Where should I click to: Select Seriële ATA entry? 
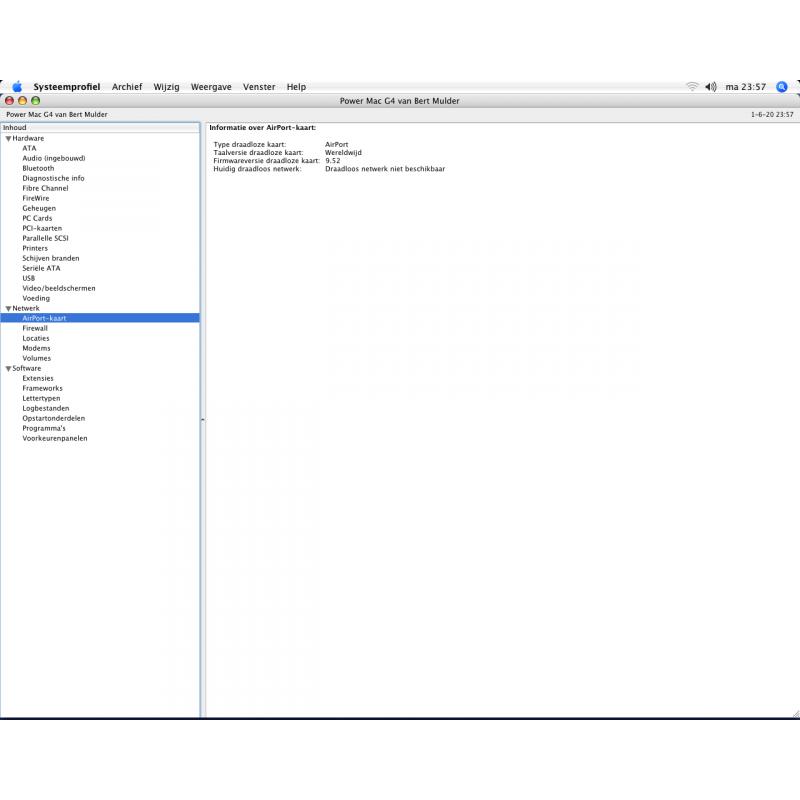point(41,268)
